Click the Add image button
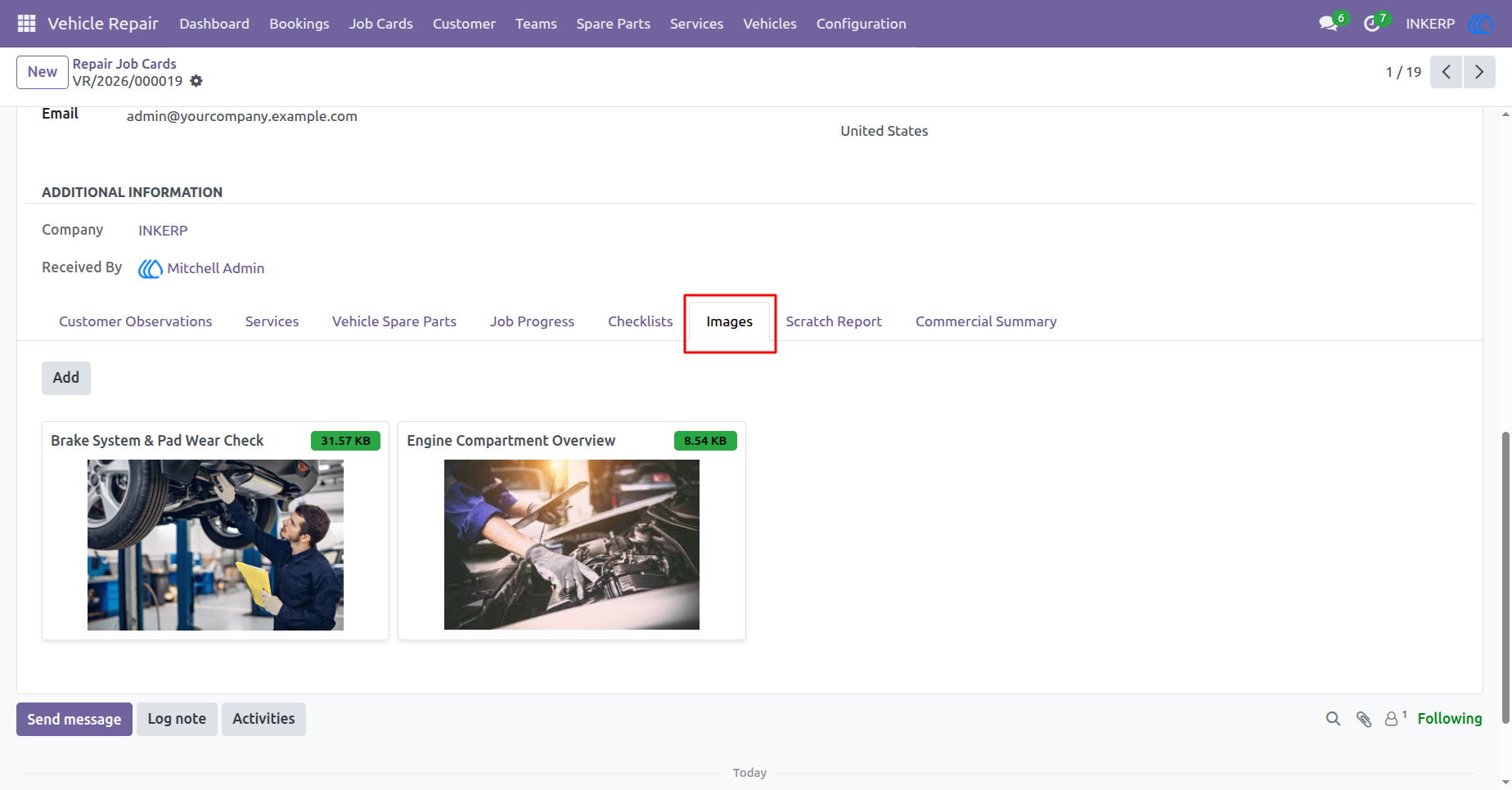This screenshot has height=790, width=1512. (66, 378)
